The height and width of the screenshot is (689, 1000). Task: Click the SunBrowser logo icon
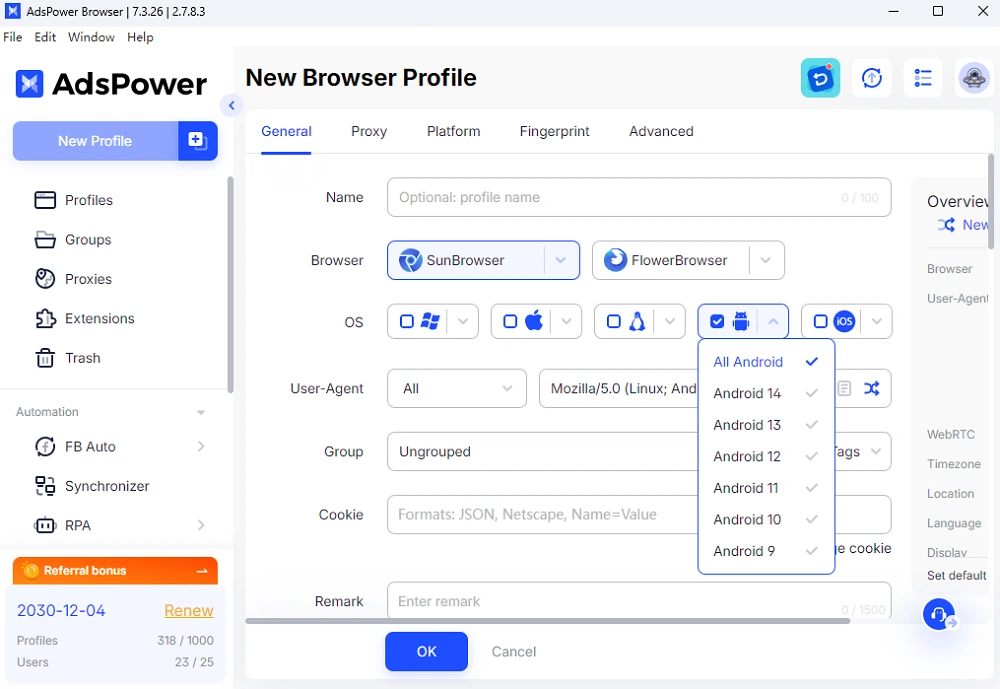[x=411, y=260]
